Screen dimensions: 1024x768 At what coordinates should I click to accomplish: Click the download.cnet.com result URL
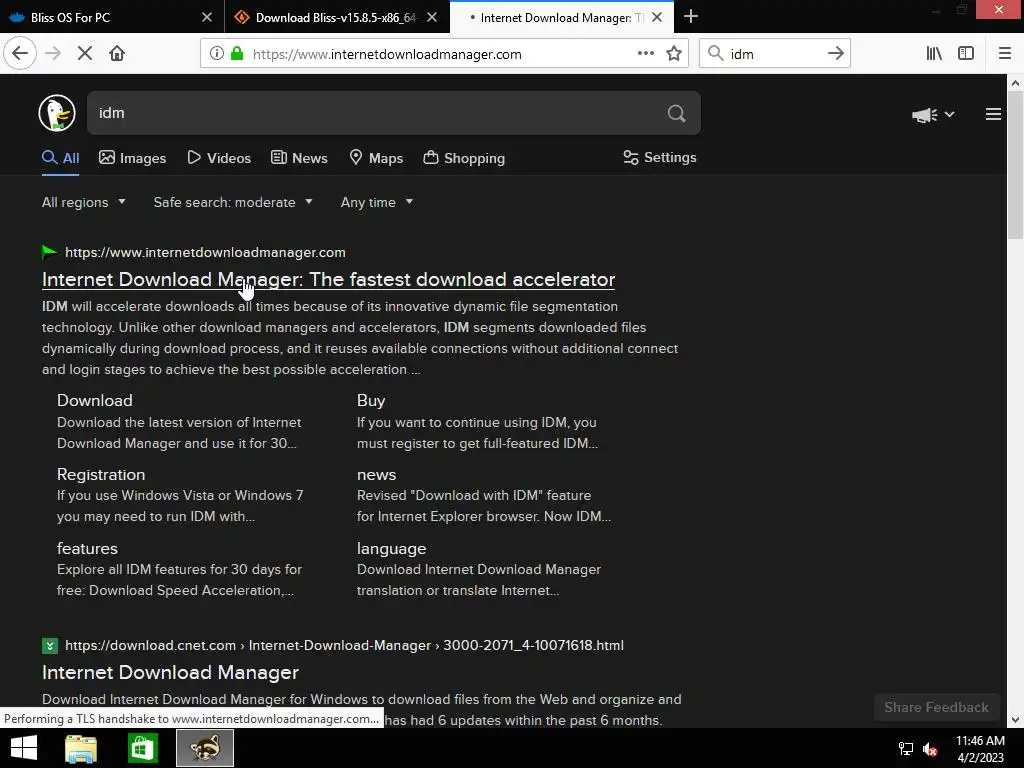tap(344, 646)
